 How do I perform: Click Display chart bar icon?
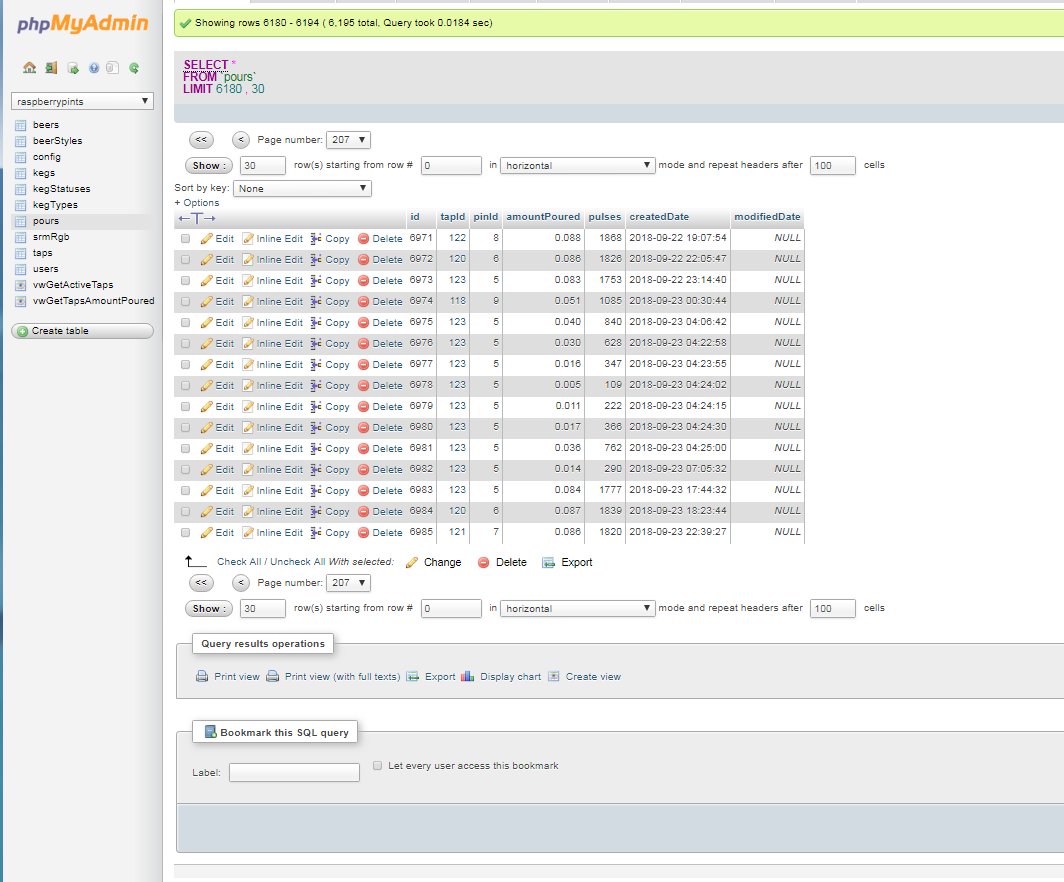[x=468, y=676]
